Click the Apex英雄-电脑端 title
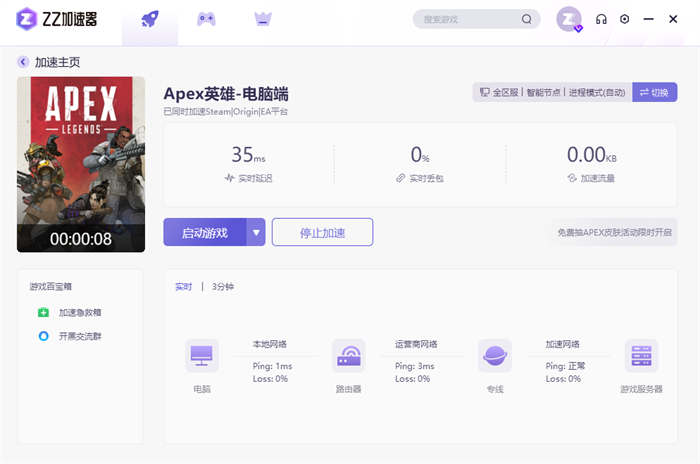Screen dimensions: 700x464 pos(226,94)
